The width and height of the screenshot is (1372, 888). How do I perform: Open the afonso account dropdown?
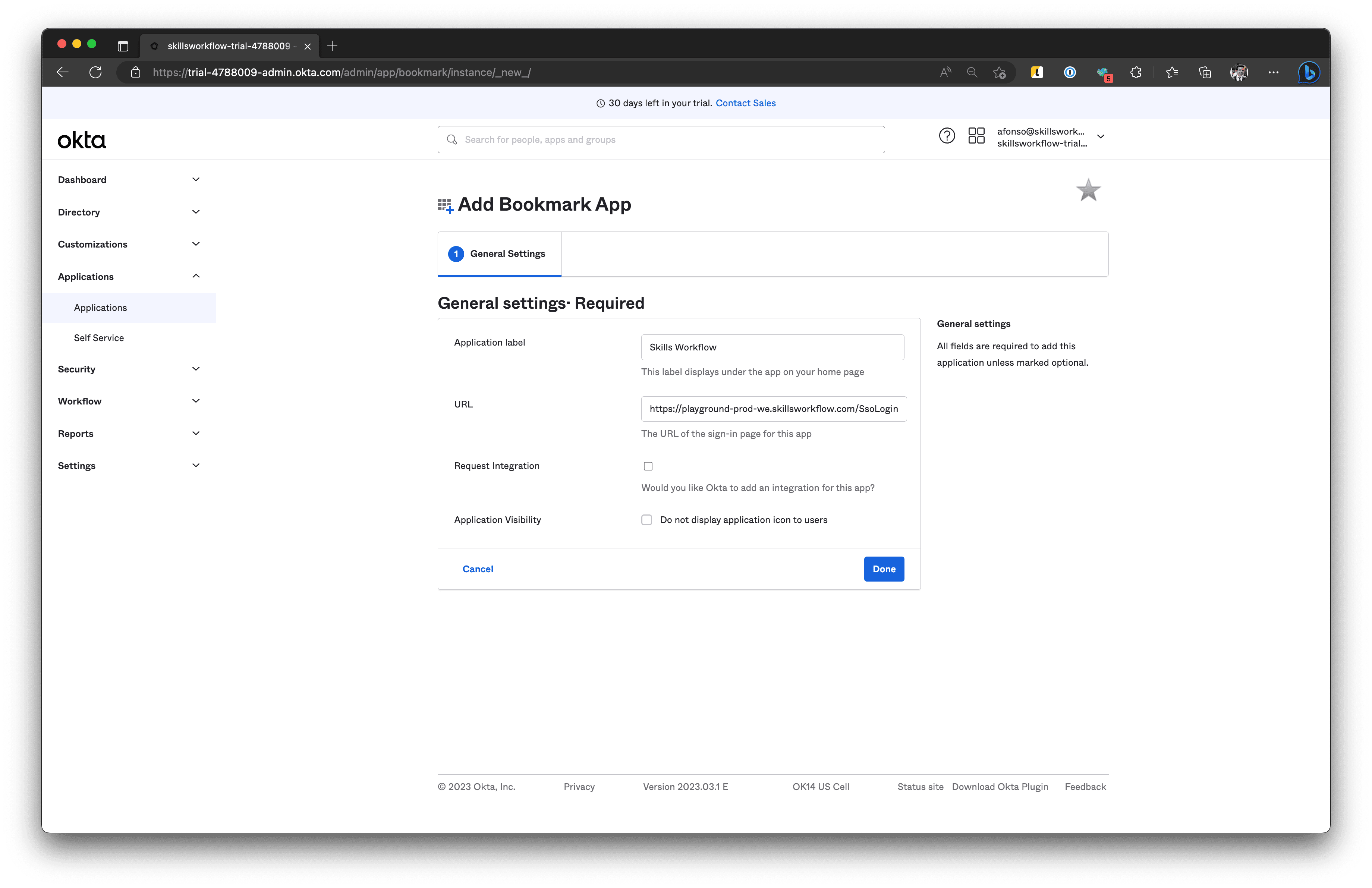[1051, 136]
